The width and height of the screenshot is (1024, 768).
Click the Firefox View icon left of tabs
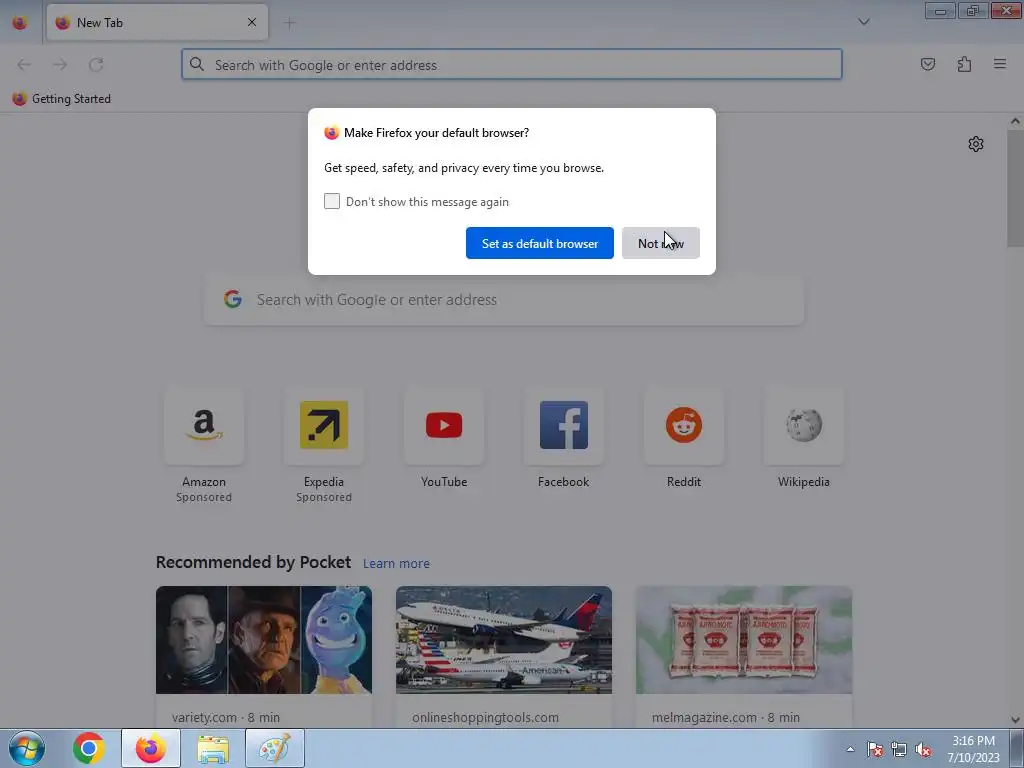point(20,23)
